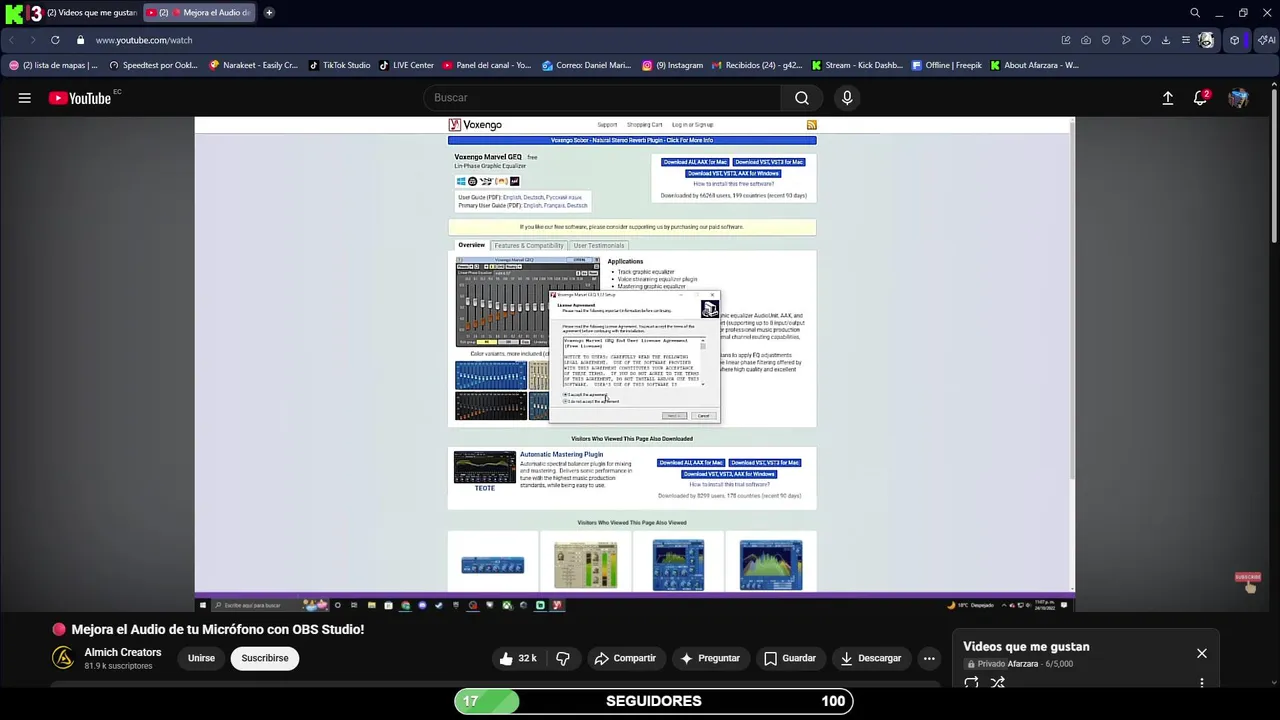Open browser downloads icon in toolbar
Image resolution: width=1280 pixels, height=720 pixels.
click(1166, 40)
